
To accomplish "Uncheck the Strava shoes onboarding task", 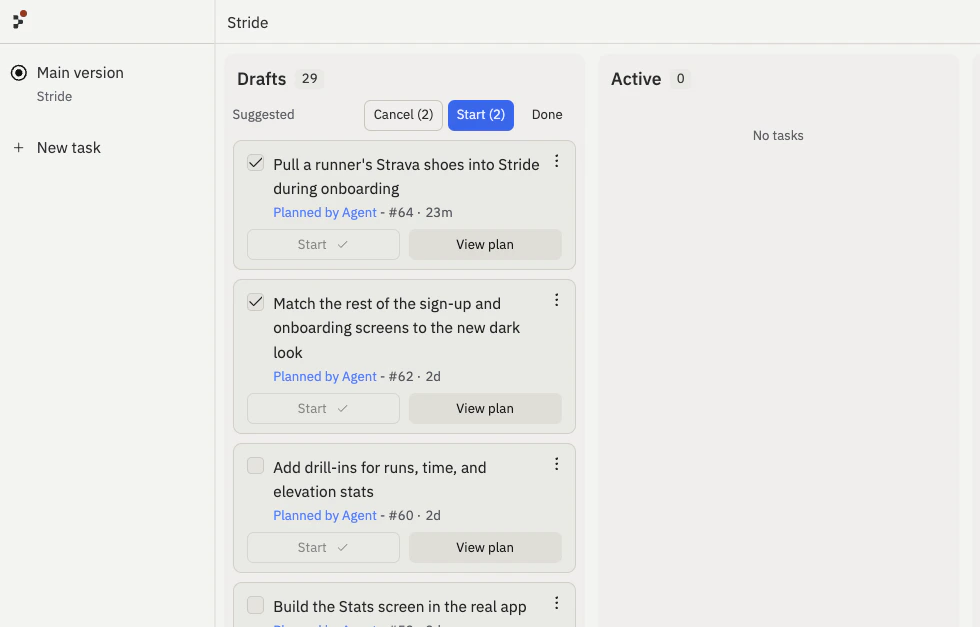I will tap(256, 163).
